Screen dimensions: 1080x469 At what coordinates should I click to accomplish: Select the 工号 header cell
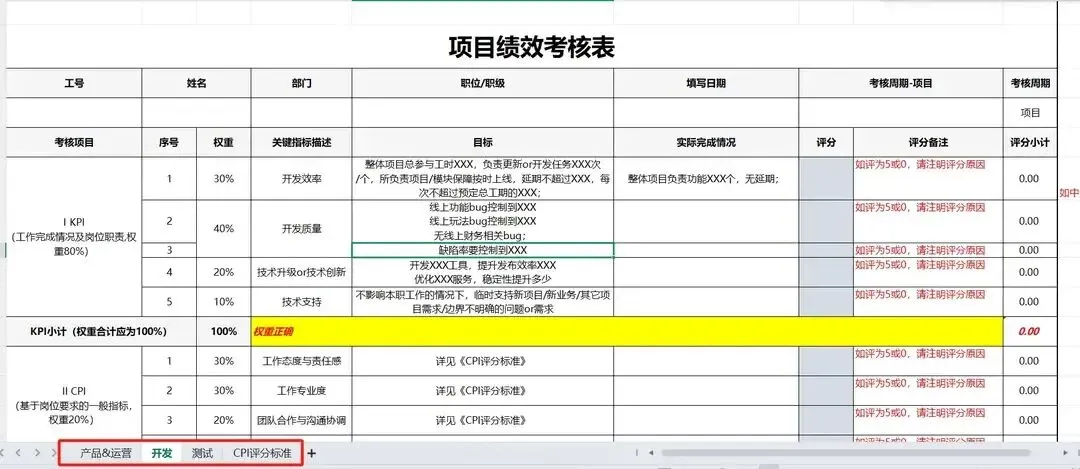click(74, 83)
